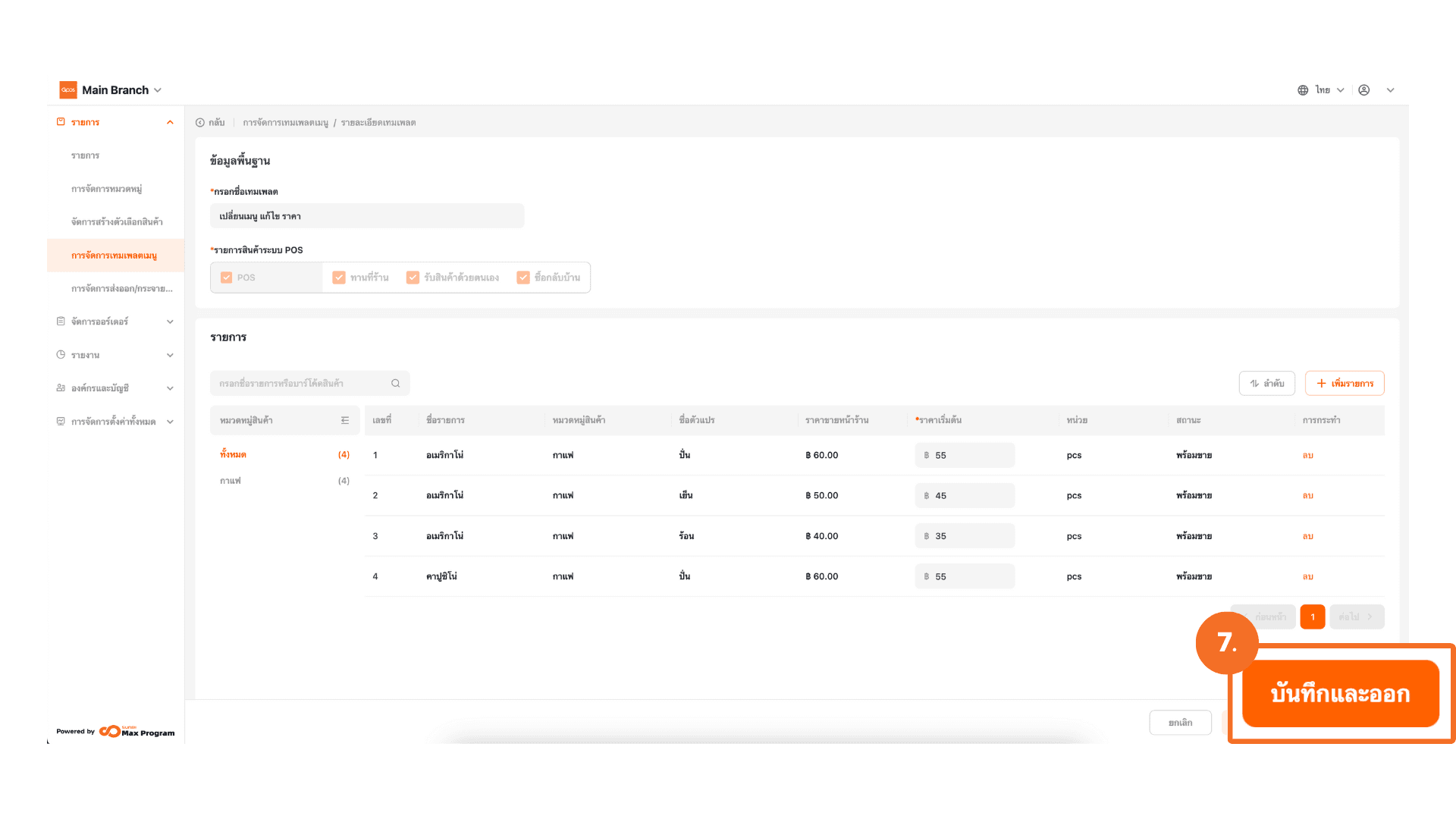The height and width of the screenshot is (819, 1456).
Task: Click the globe language icon
Action: [x=1303, y=90]
